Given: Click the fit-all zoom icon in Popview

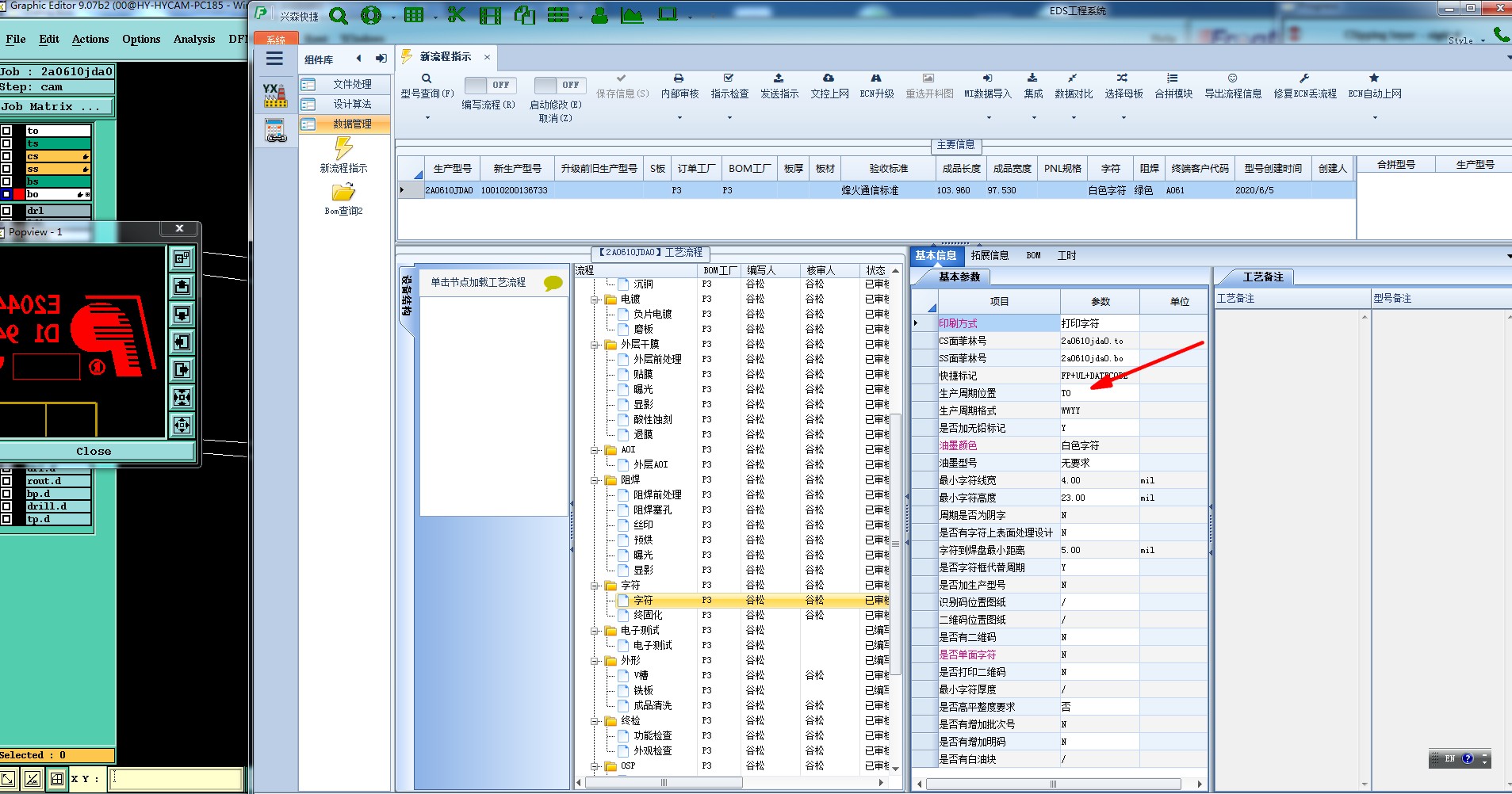Looking at the screenshot, I should pyautogui.click(x=182, y=397).
